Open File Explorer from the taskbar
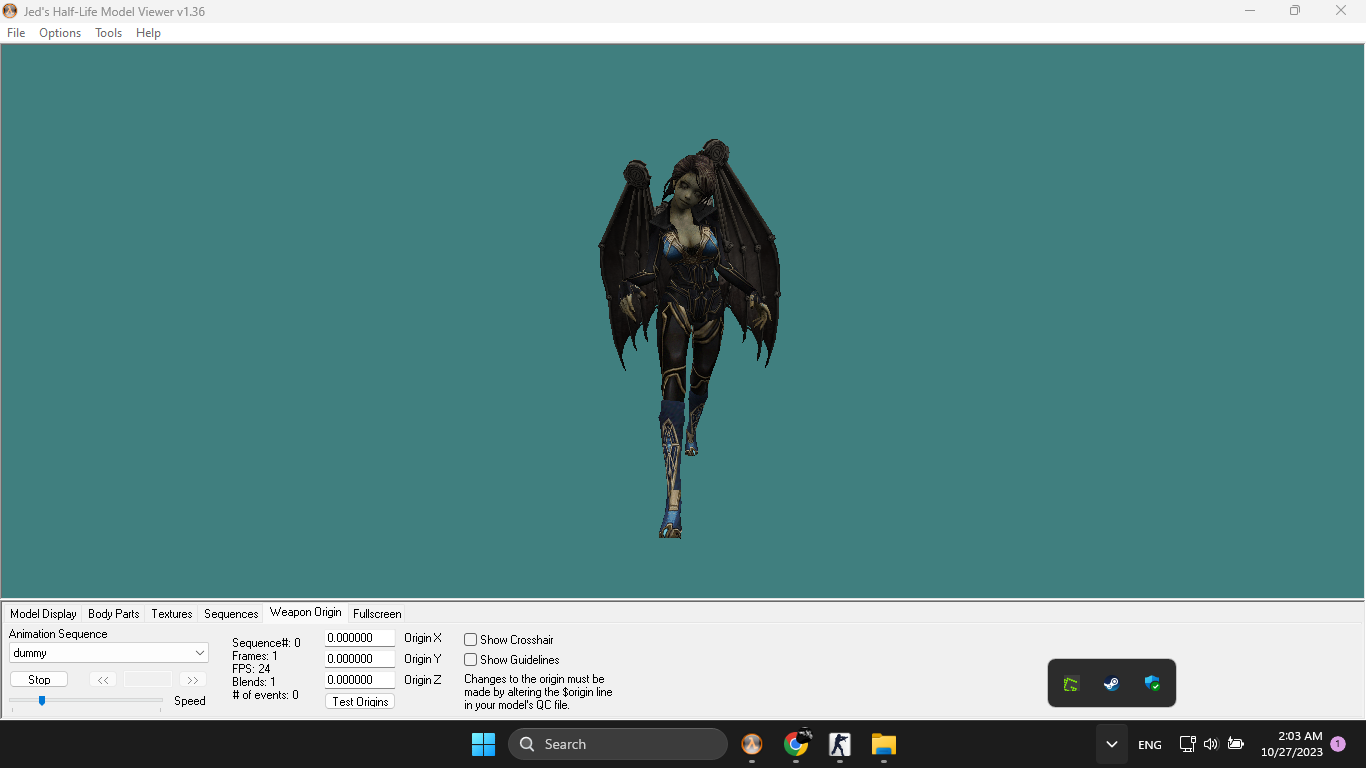Screen dimensions: 1366x768 [883, 744]
